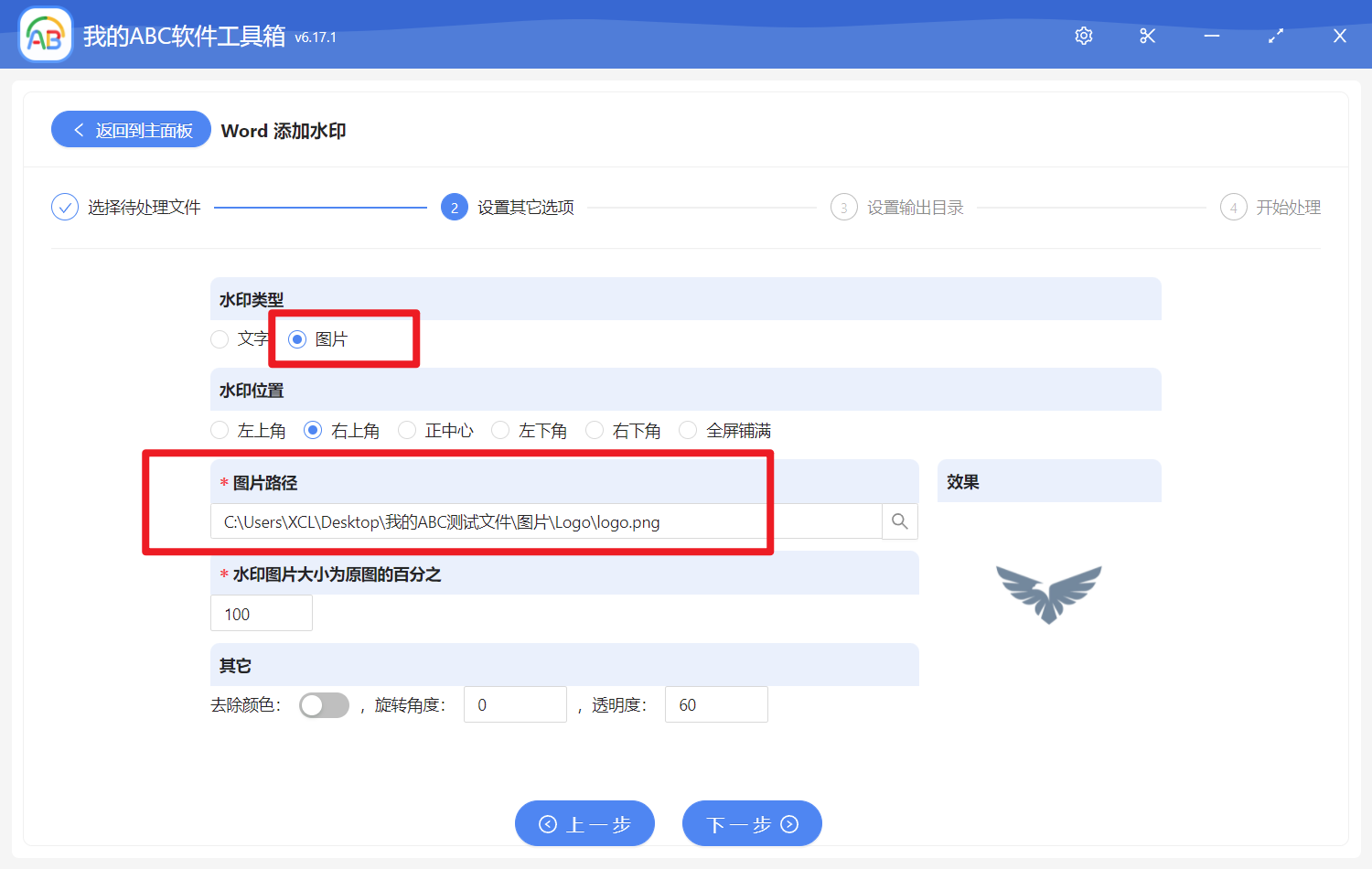Image resolution: width=1372 pixels, height=869 pixels.
Task: Click the checkmark icon on step 1
Action: pyautogui.click(x=64, y=207)
